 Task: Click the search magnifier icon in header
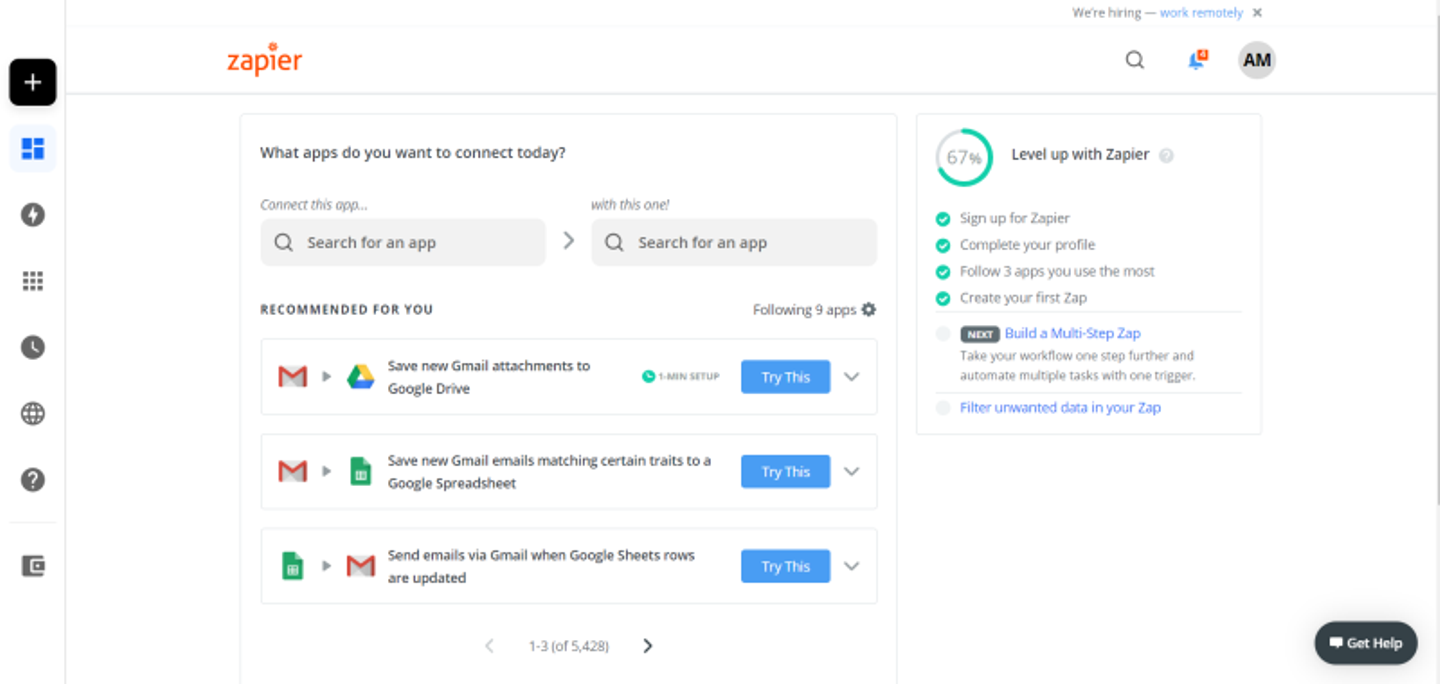[1135, 60]
